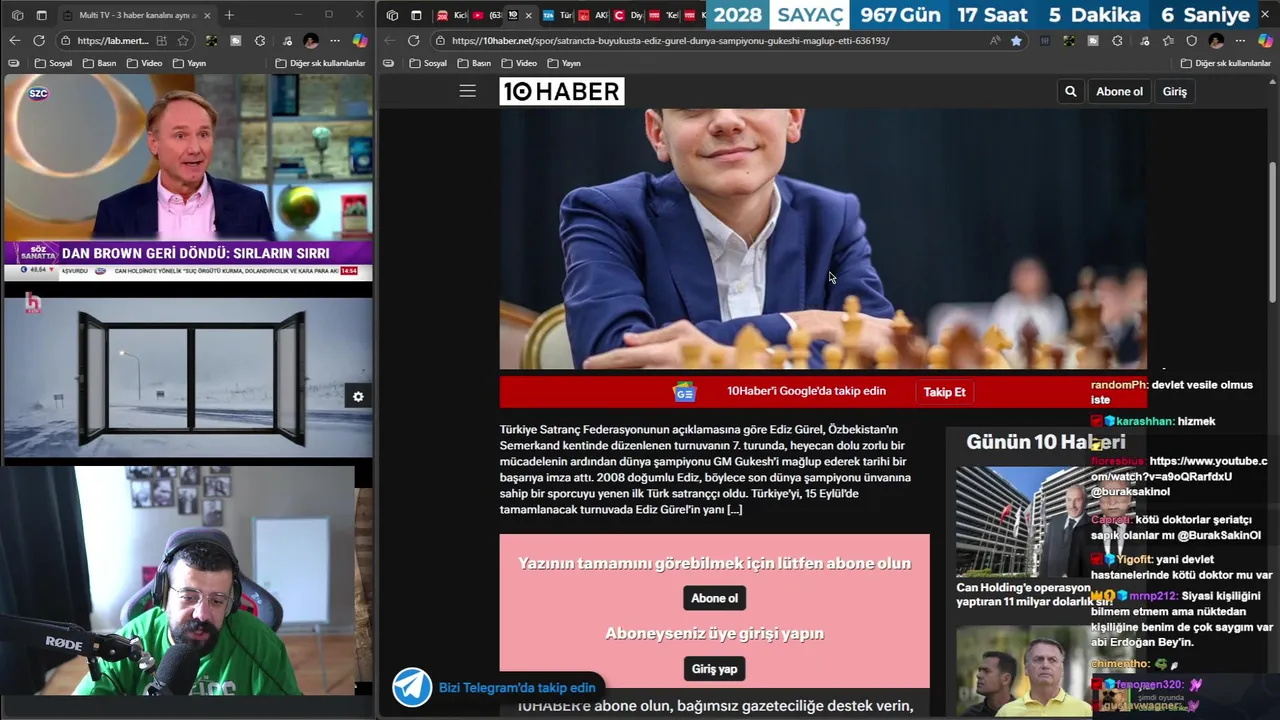1280x720 pixels.
Task: Close the Multi TV tab
Action: tap(208, 15)
